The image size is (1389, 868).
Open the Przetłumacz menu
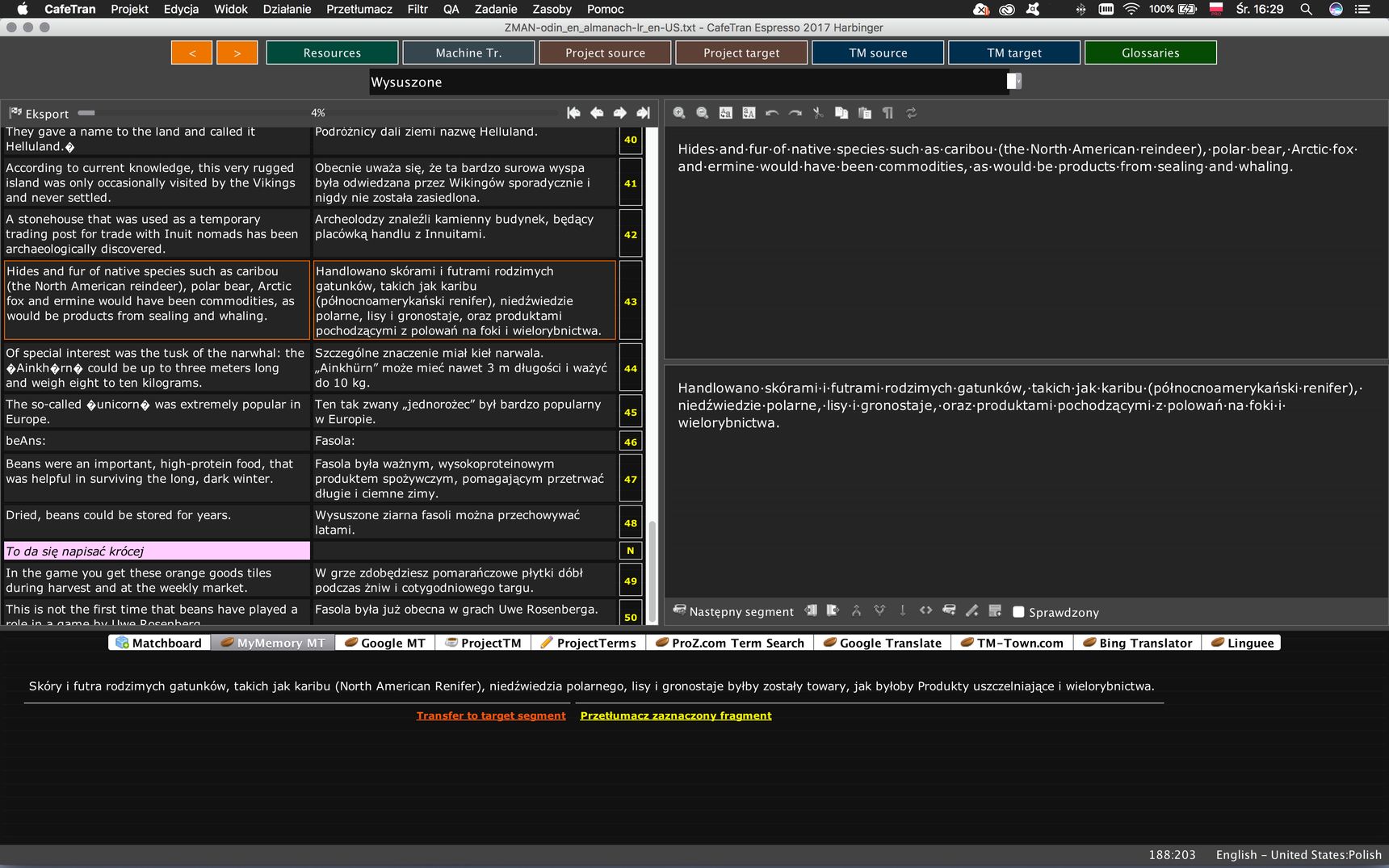(359, 9)
